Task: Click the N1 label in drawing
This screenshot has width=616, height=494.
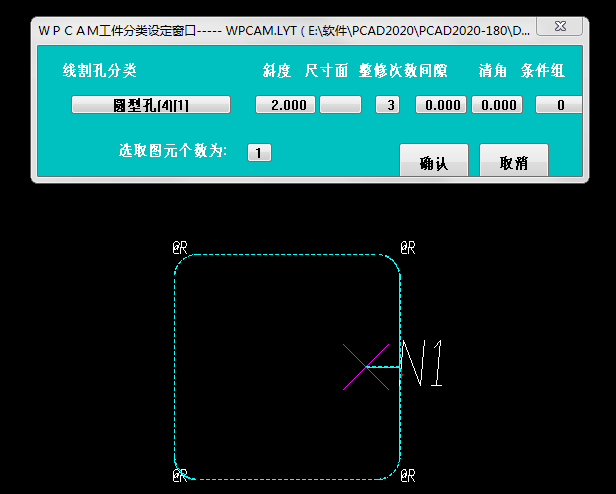Action: coord(423,364)
